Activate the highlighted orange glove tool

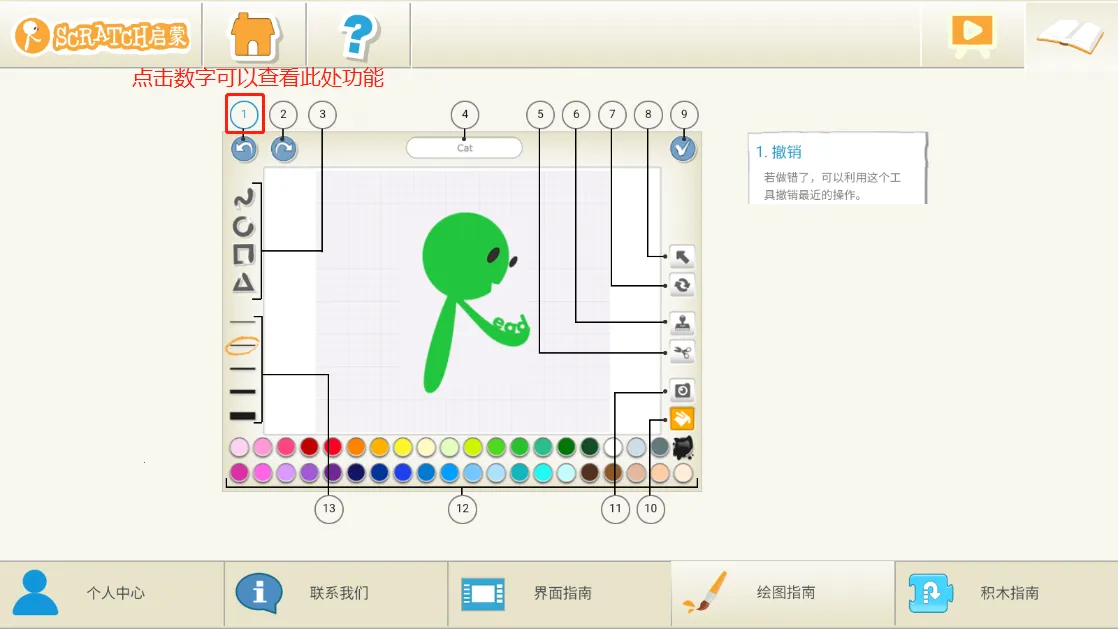(x=681, y=418)
